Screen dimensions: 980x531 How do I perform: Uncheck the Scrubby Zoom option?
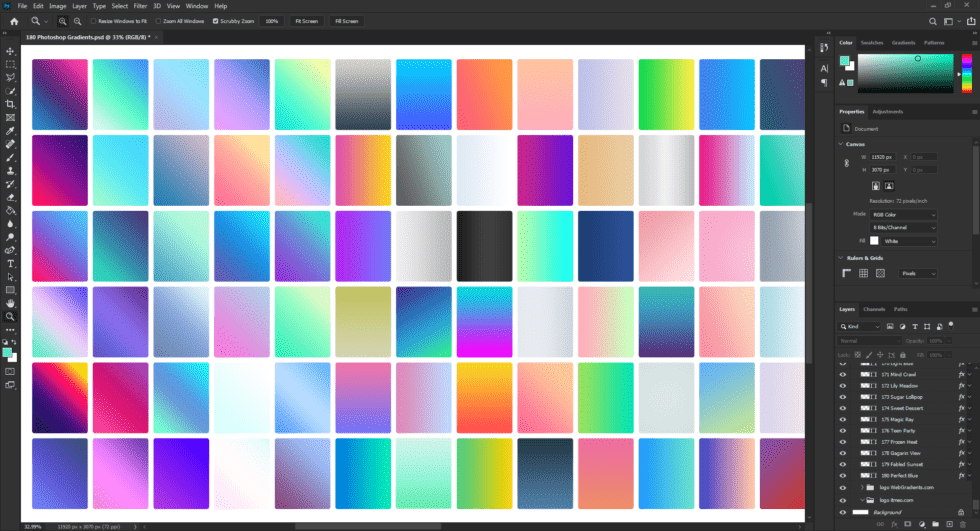tap(215, 20)
